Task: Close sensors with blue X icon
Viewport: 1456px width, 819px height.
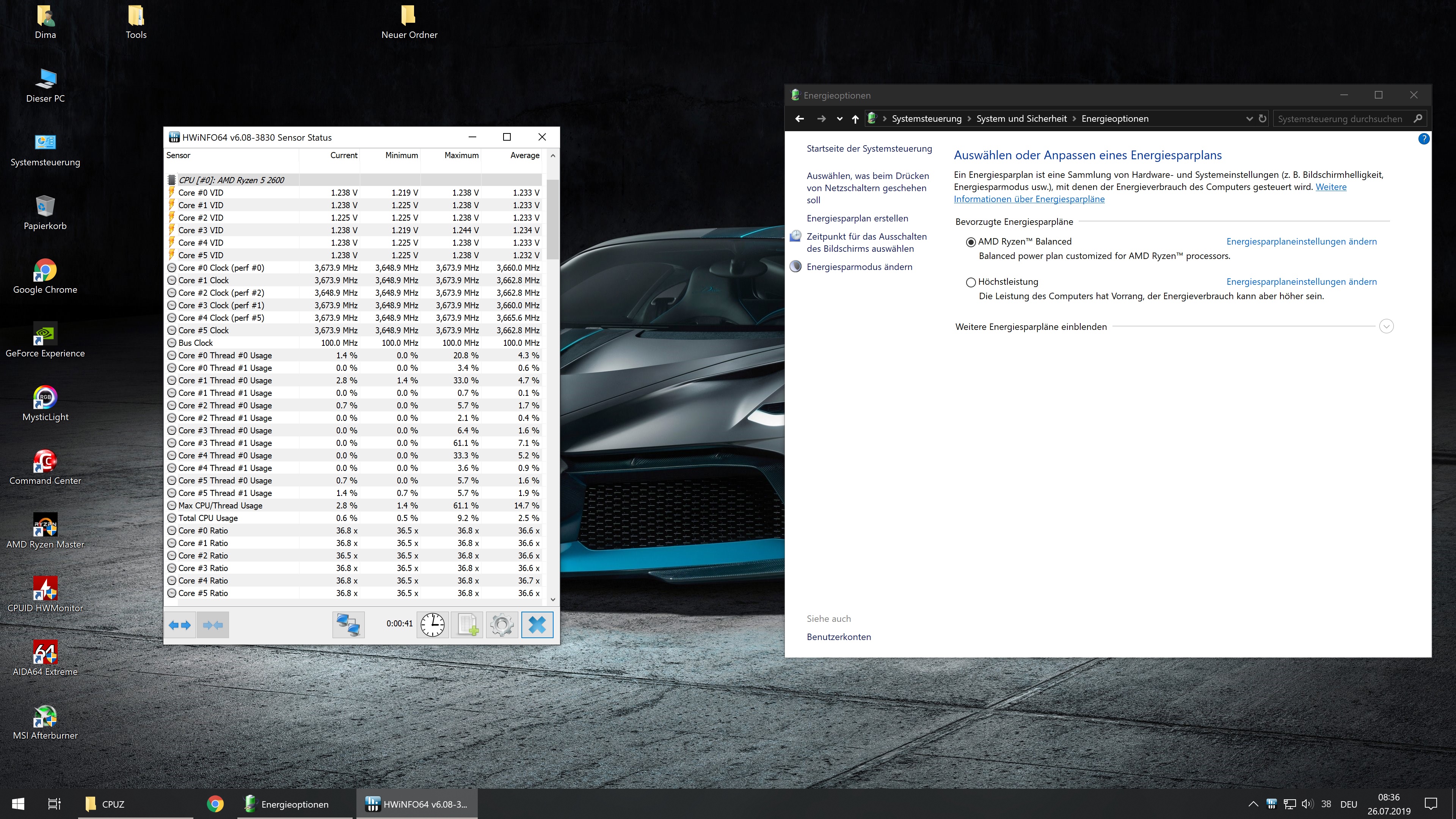Action: pyautogui.click(x=537, y=624)
